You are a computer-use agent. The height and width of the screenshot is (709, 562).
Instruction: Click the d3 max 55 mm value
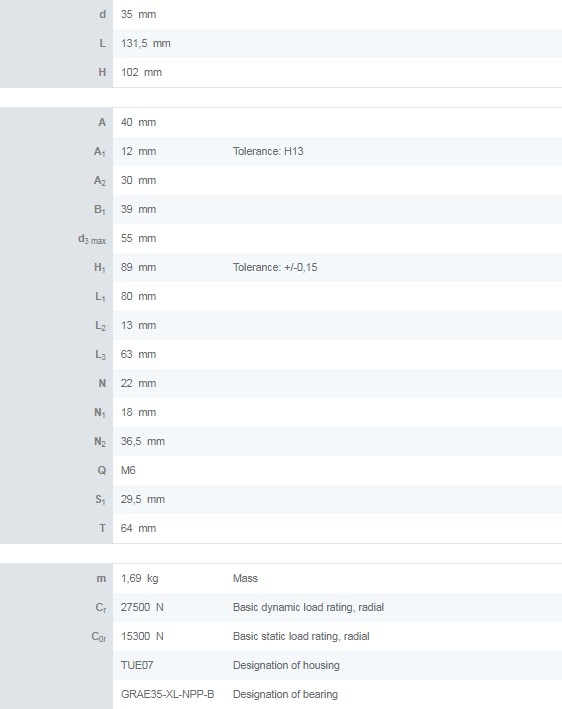tap(138, 238)
